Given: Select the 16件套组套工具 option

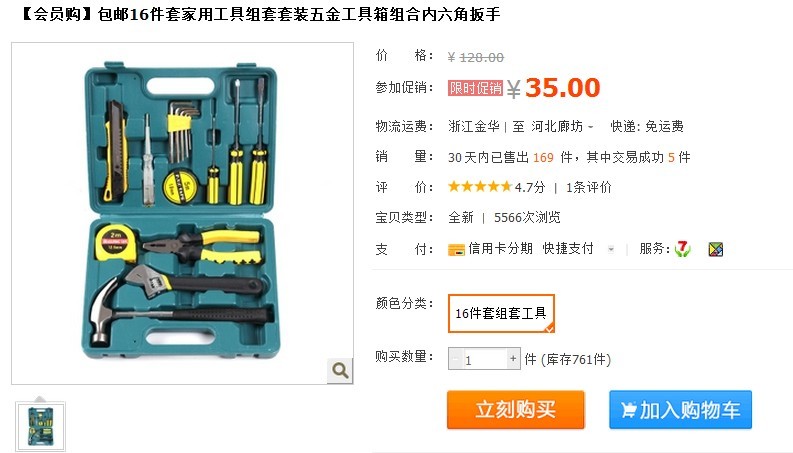Looking at the screenshot, I should coord(501,313).
